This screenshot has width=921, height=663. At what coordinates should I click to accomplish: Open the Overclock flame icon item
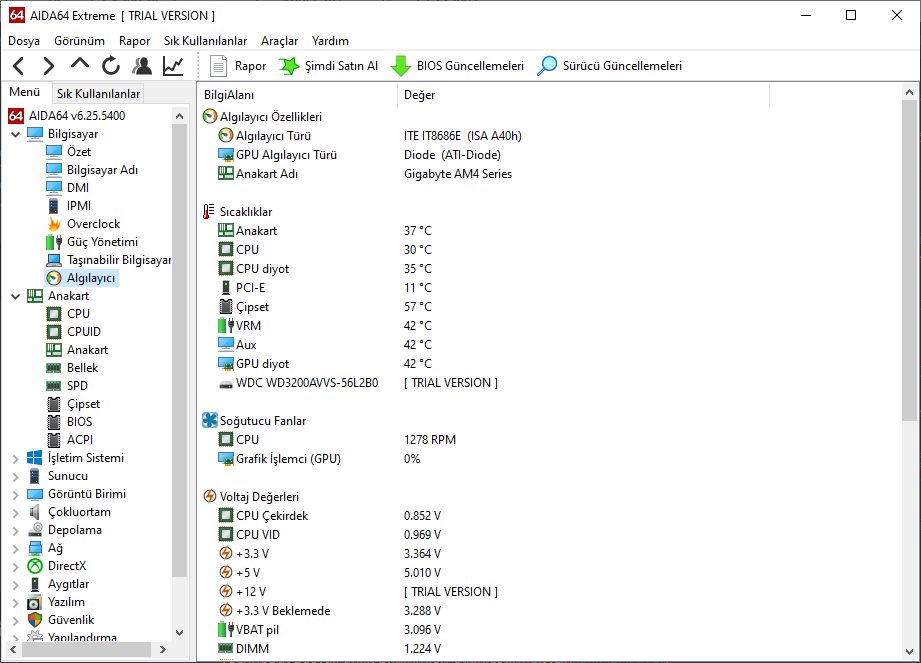[x=93, y=224]
